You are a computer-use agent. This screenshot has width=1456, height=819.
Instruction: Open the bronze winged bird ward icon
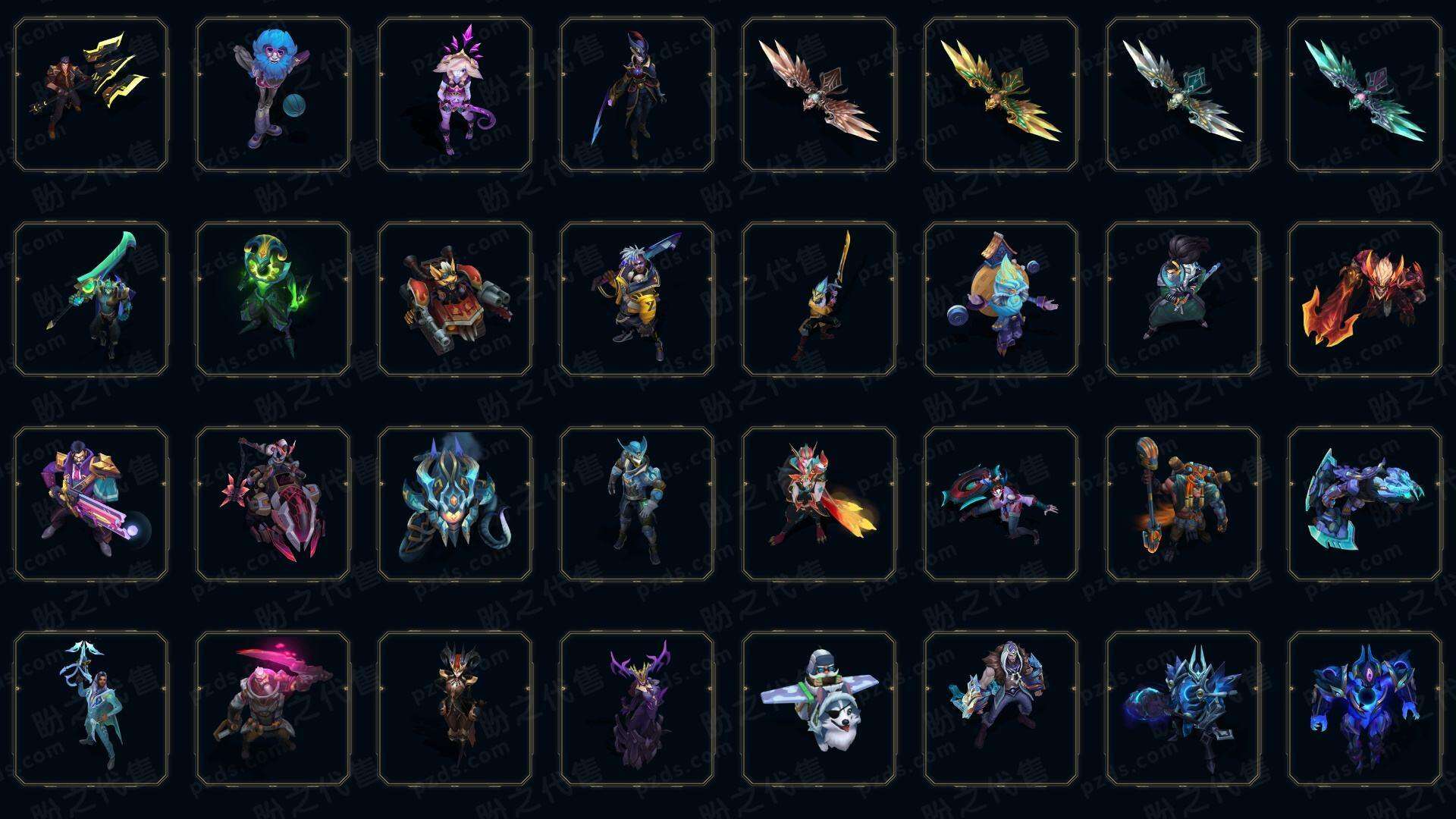pyautogui.click(x=819, y=95)
